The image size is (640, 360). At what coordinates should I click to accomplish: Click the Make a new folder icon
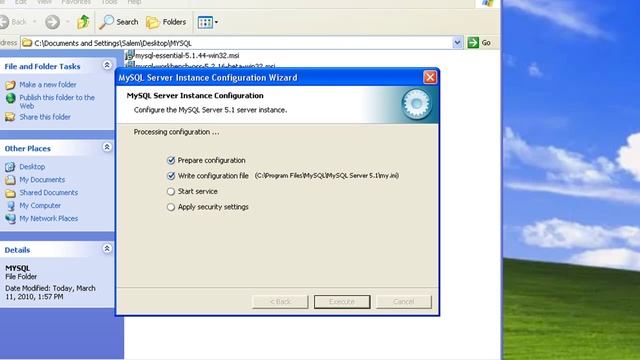click(x=10, y=84)
